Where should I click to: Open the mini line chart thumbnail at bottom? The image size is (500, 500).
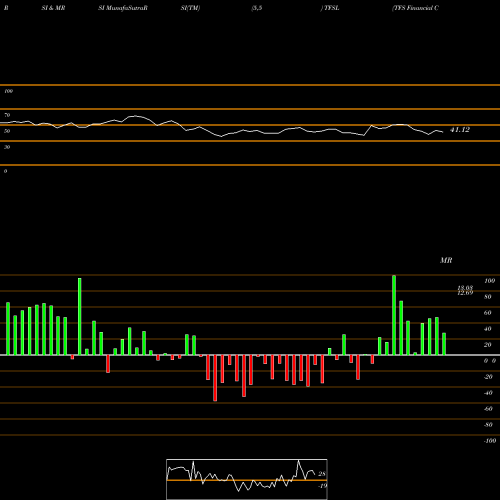247,479
